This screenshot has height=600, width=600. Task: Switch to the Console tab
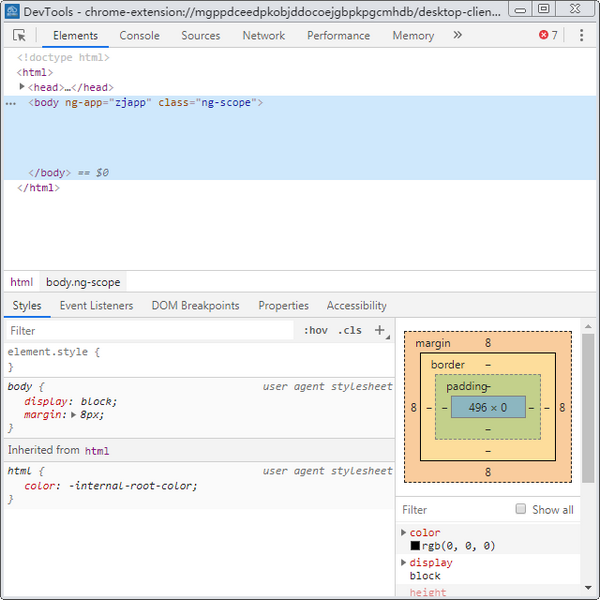pos(139,35)
